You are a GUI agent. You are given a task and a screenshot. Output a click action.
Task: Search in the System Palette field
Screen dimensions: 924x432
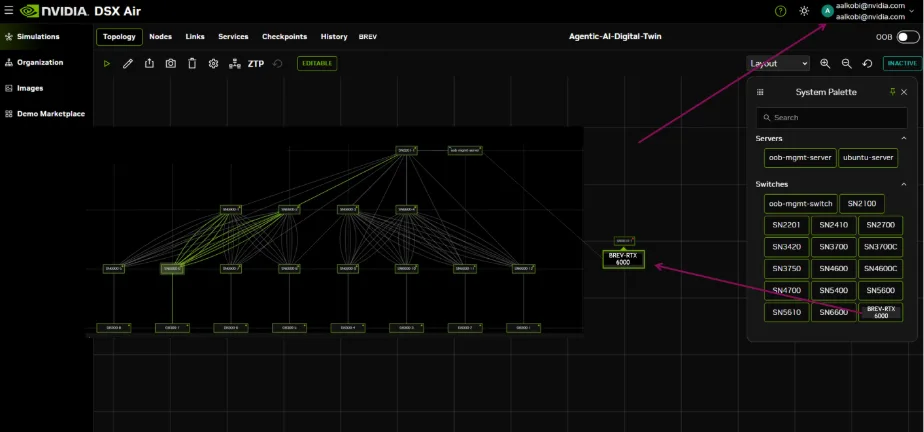tap(831, 118)
